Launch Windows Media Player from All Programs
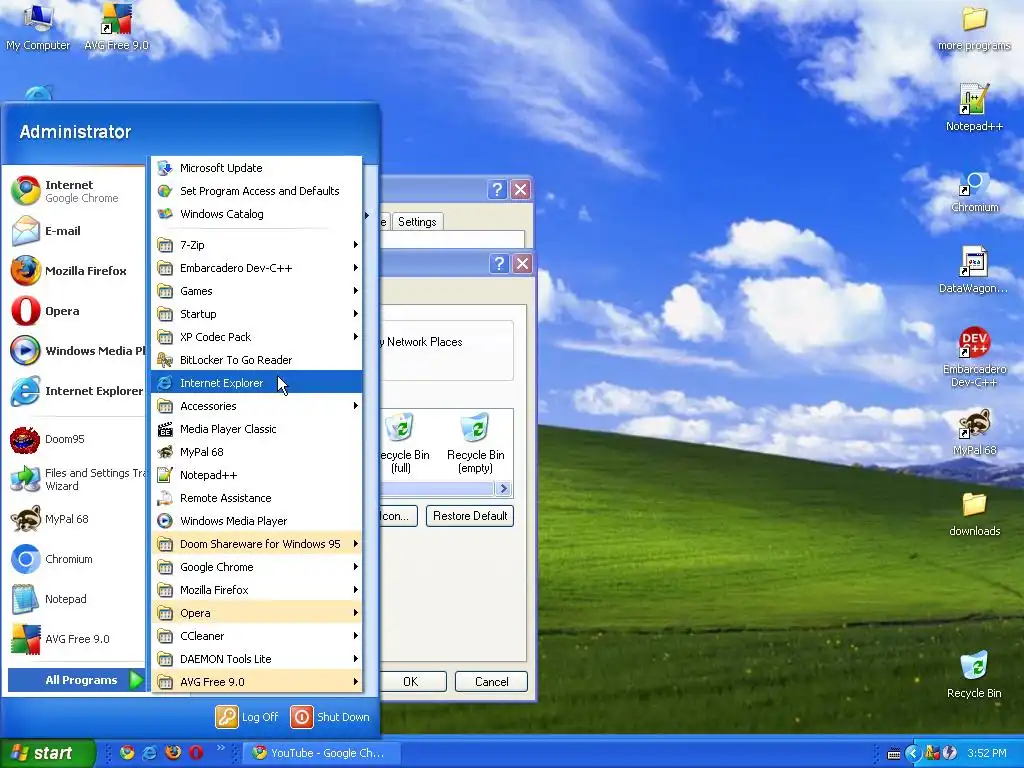The image size is (1024, 768). click(257, 520)
